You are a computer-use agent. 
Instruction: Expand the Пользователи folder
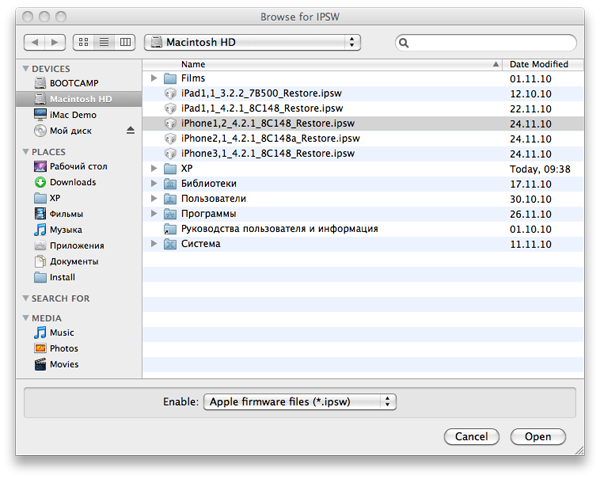(x=154, y=198)
